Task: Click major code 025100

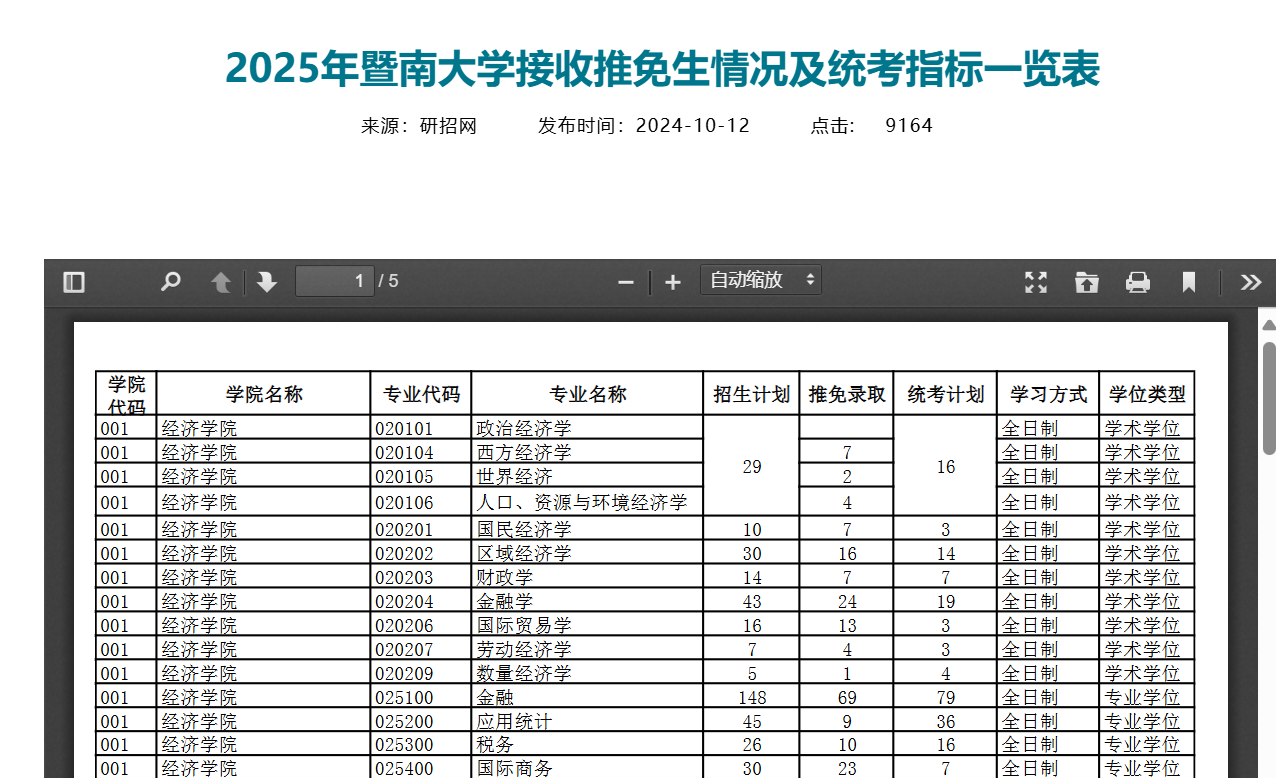Action: click(x=405, y=697)
